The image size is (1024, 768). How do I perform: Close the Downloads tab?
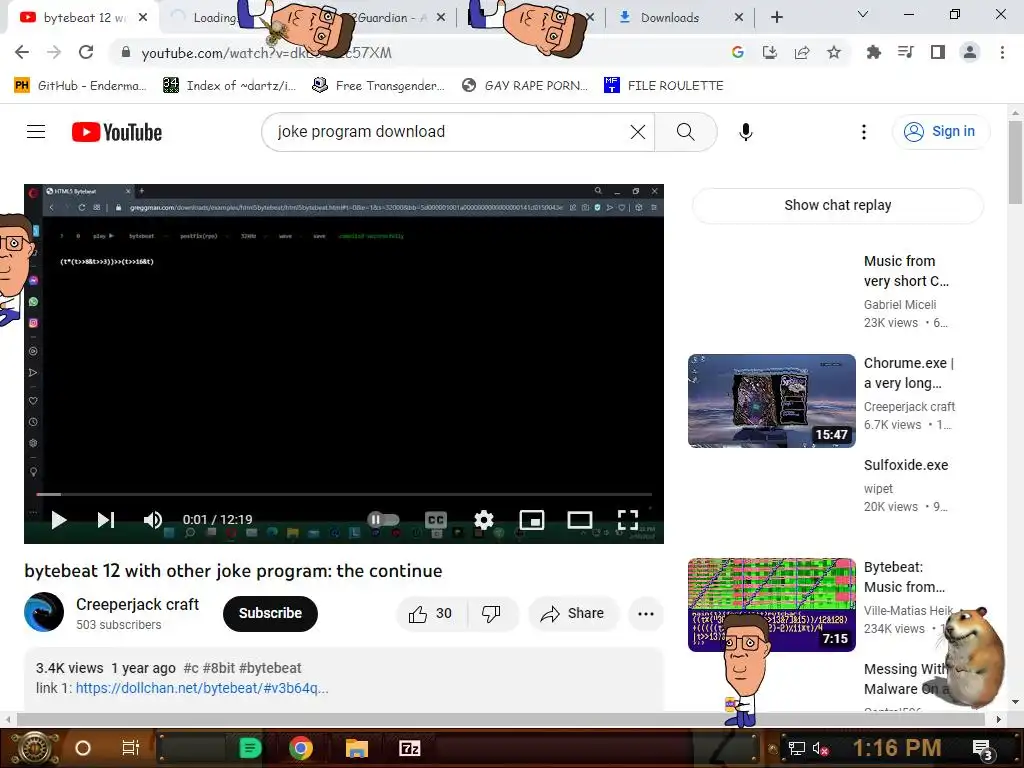pos(739,18)
